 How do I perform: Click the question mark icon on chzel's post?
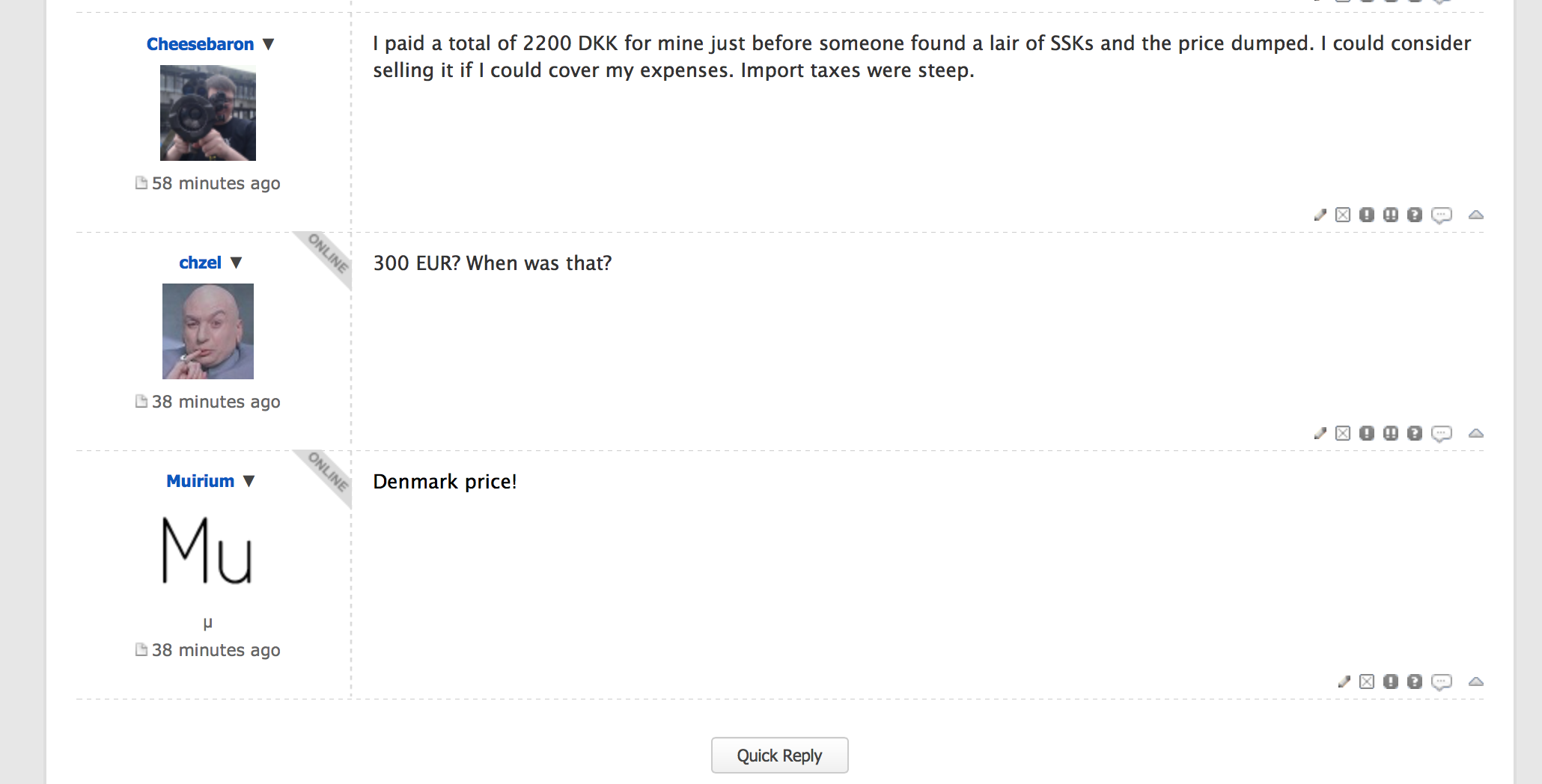[1415, 434]
